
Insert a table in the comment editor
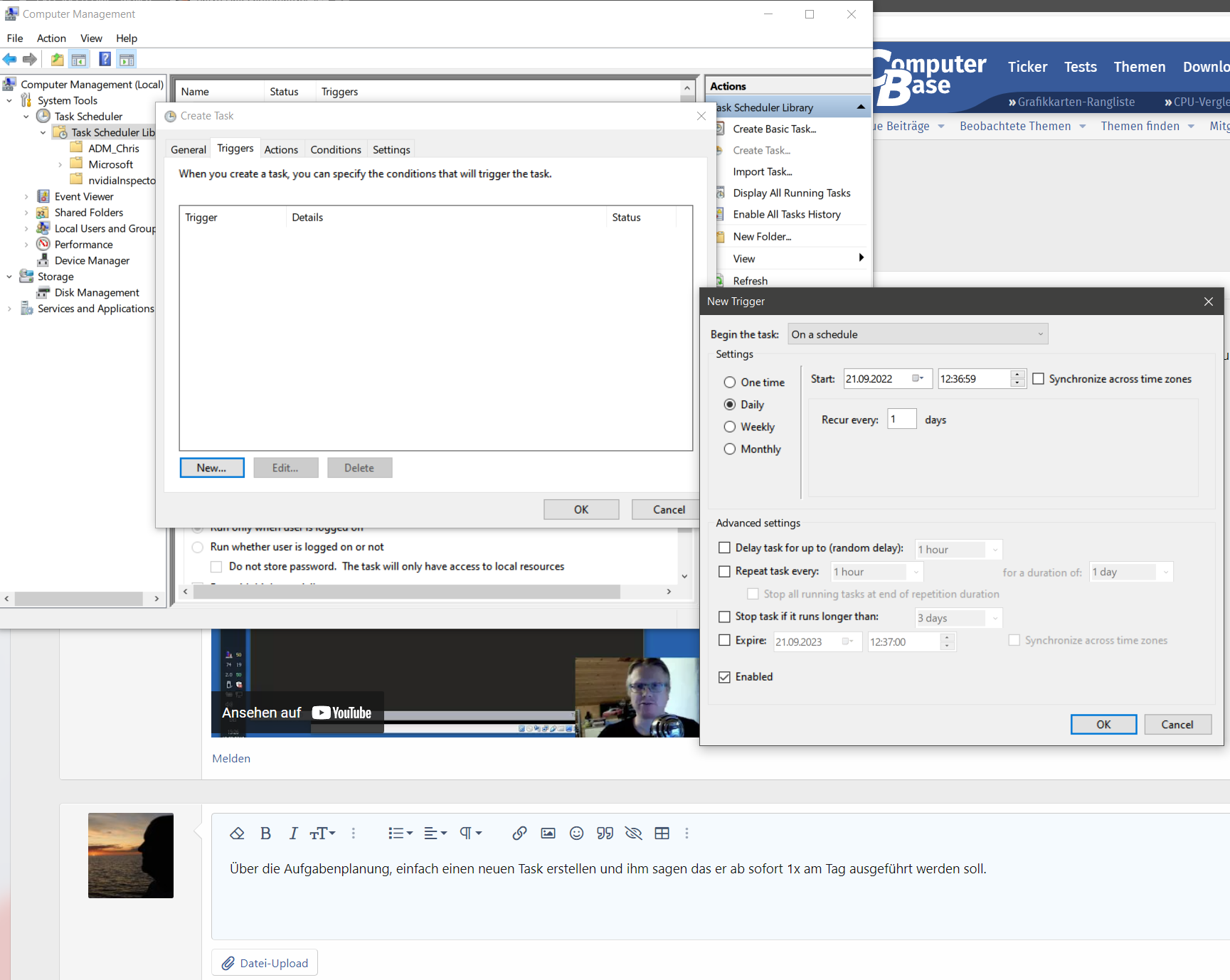[662, 833]
